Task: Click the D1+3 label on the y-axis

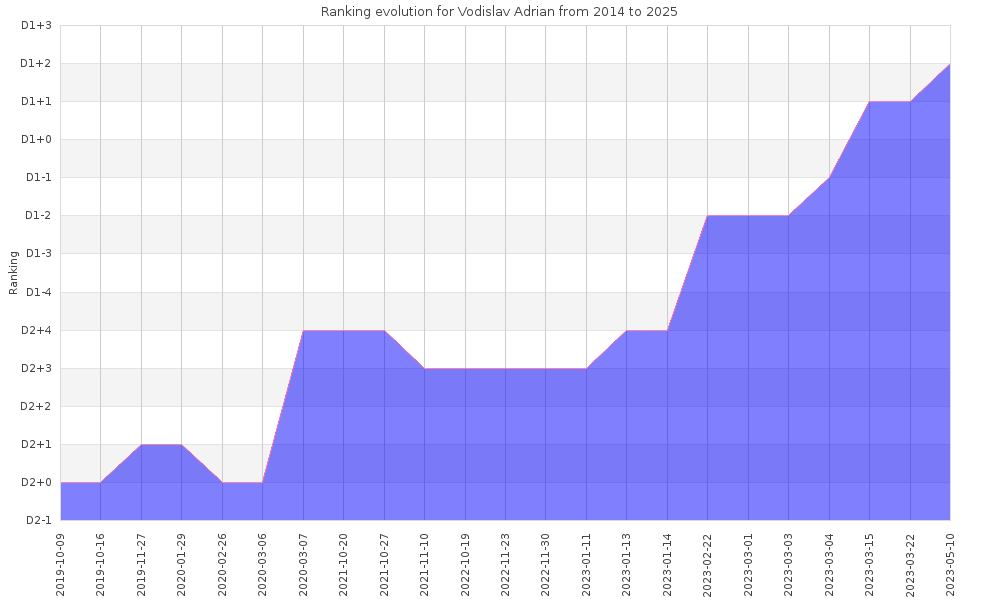Action: 36,25
